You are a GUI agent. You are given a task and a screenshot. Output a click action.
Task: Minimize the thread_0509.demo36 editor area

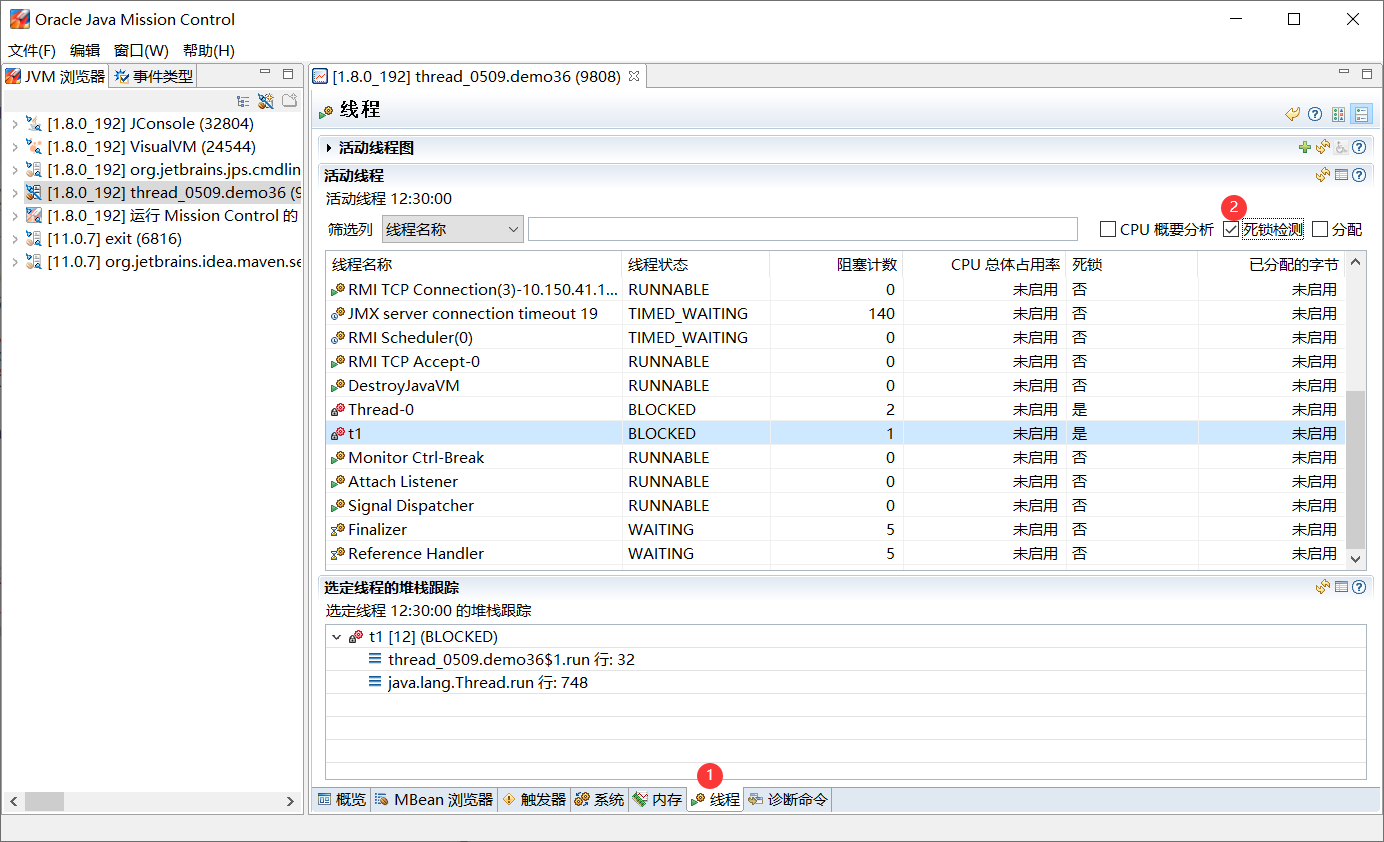tap(1344, 73)
